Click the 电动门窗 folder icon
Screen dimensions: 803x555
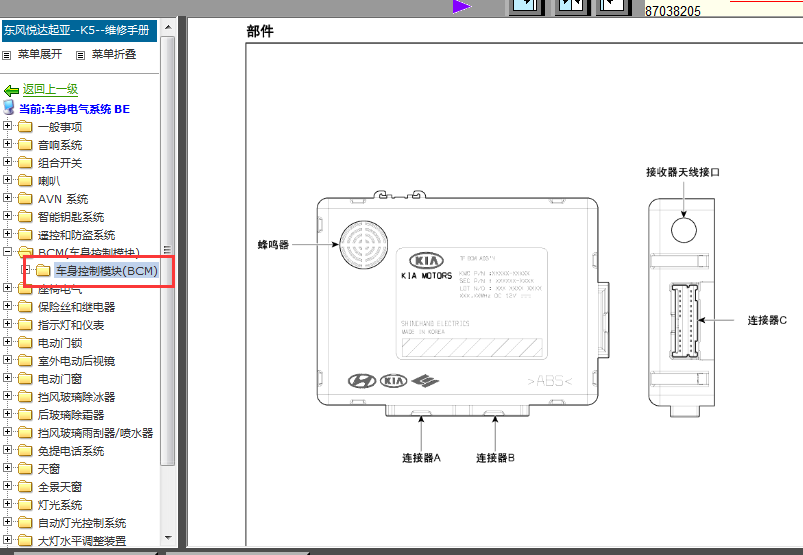[x=25, y=379]
